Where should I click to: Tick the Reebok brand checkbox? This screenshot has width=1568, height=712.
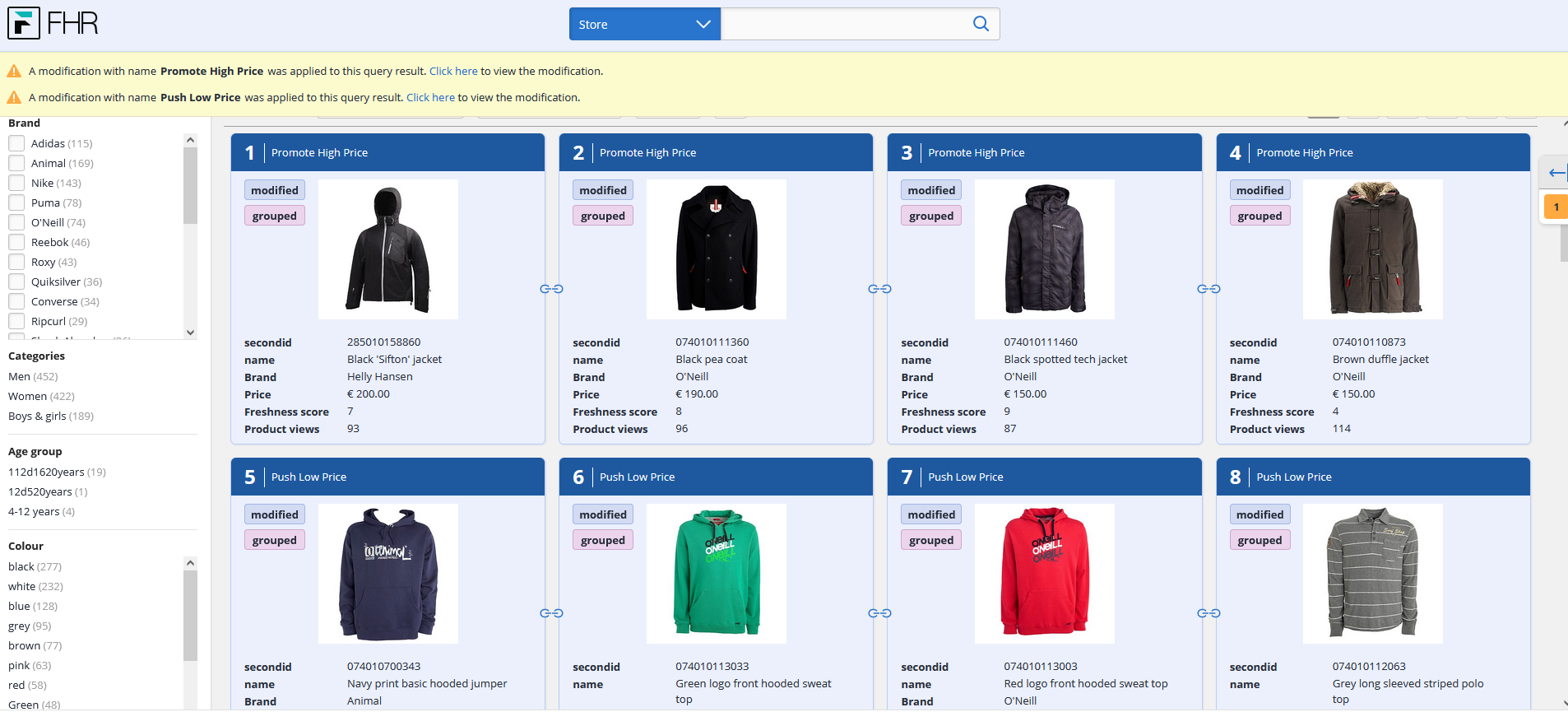(16, 242)
